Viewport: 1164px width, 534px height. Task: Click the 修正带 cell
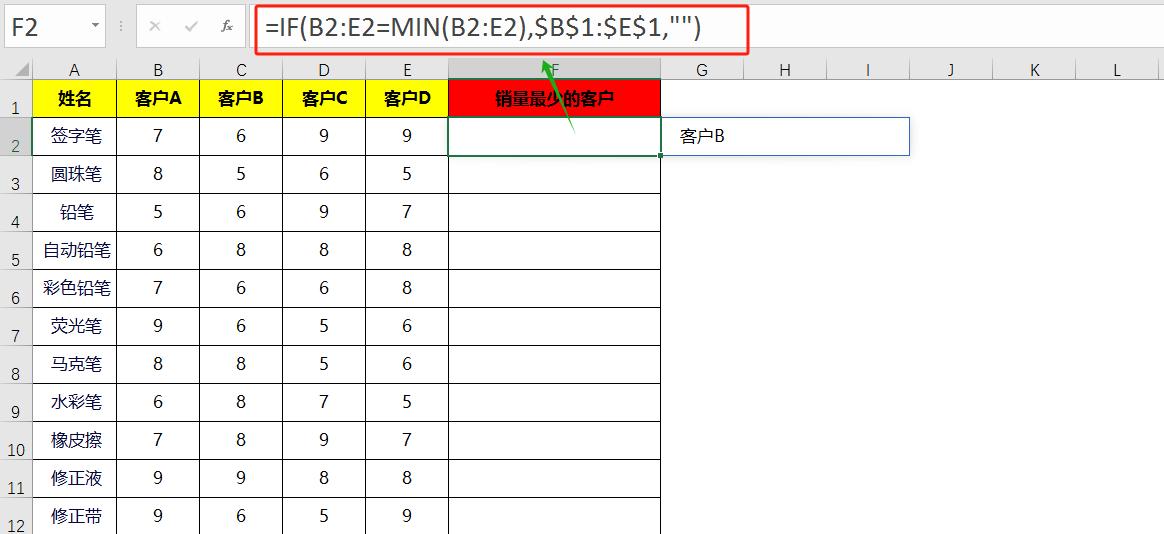click(74, 516)
